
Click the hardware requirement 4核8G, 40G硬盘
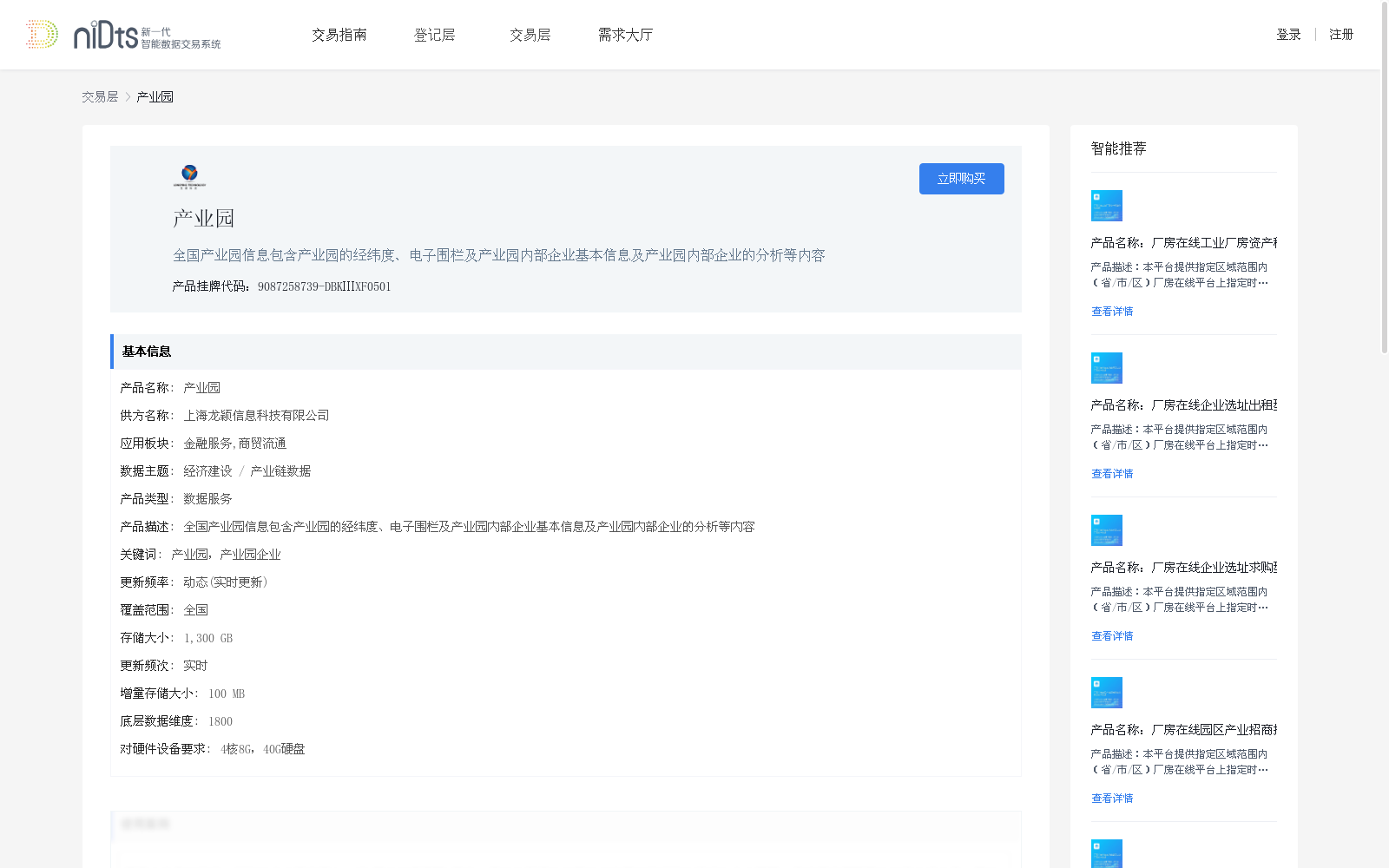click(x=263, y=749)
